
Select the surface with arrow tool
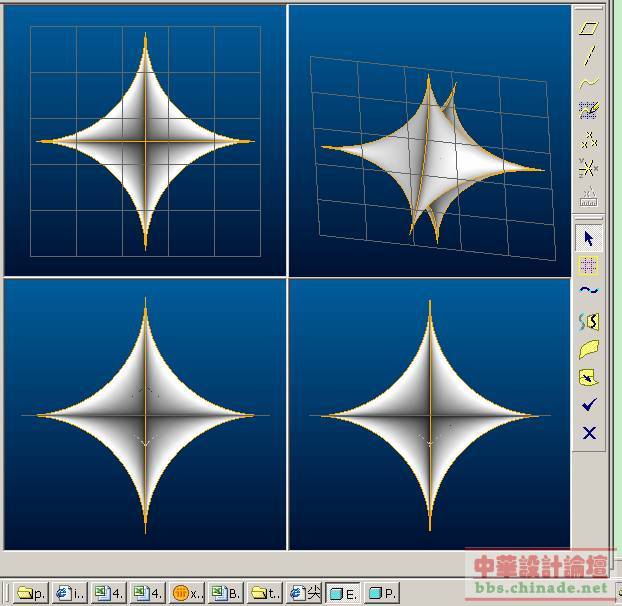pyautogui.click(x=589, y=377)
